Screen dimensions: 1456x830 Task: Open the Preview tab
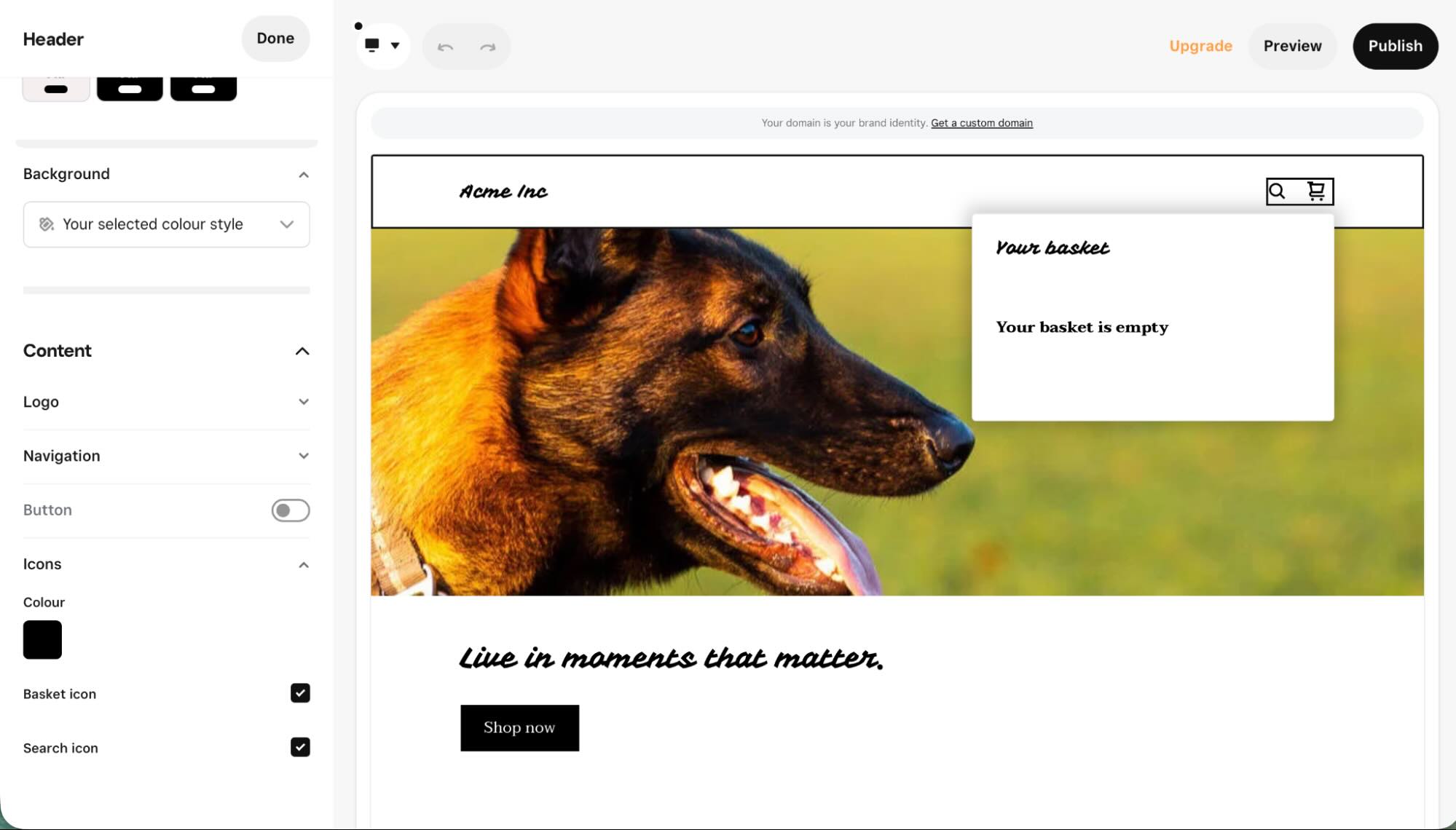pos(1292,46)
